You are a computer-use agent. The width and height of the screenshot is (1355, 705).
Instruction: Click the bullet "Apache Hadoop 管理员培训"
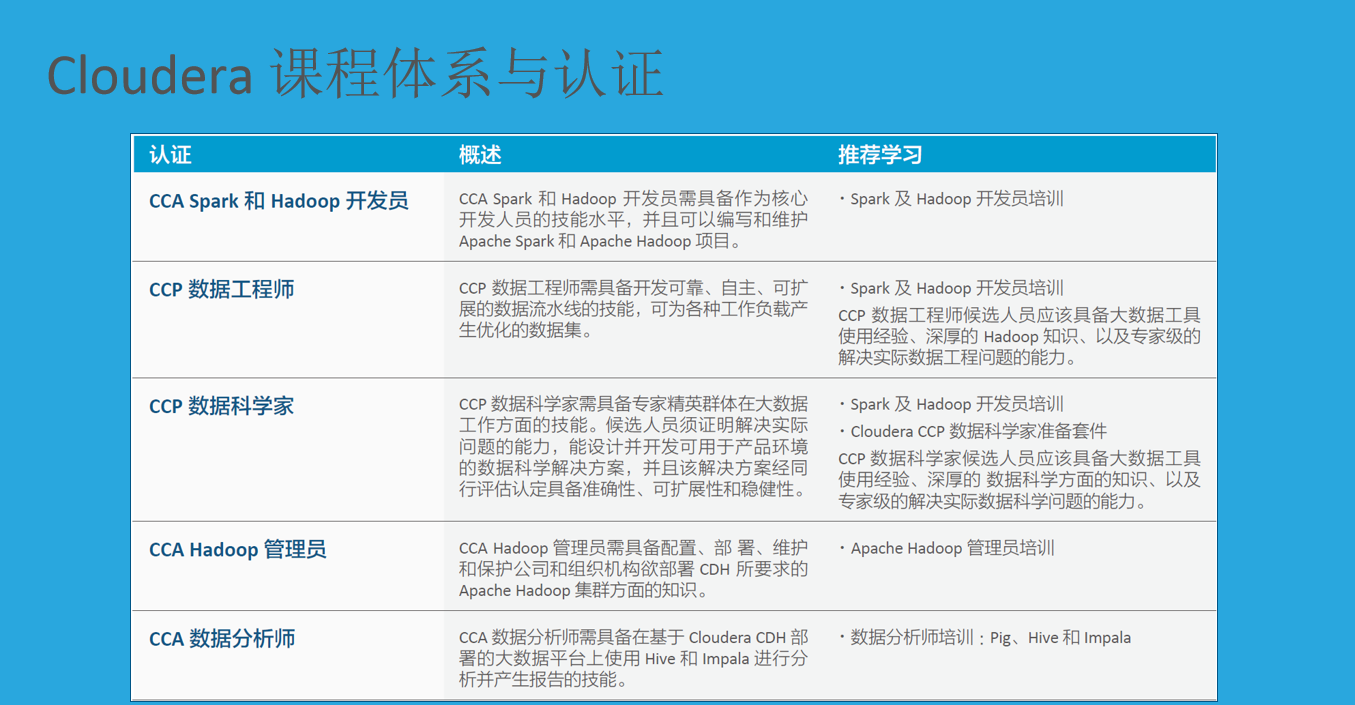947,548
